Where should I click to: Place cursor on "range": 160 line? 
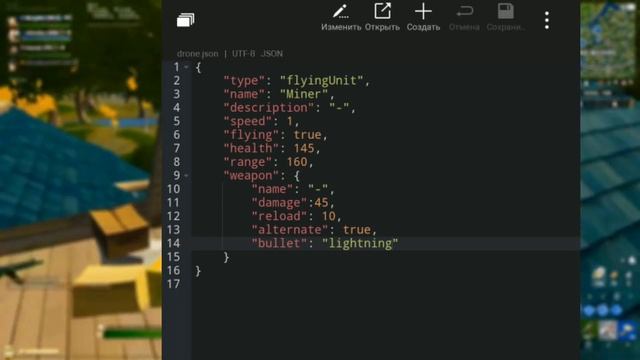[x=269, y=162]
